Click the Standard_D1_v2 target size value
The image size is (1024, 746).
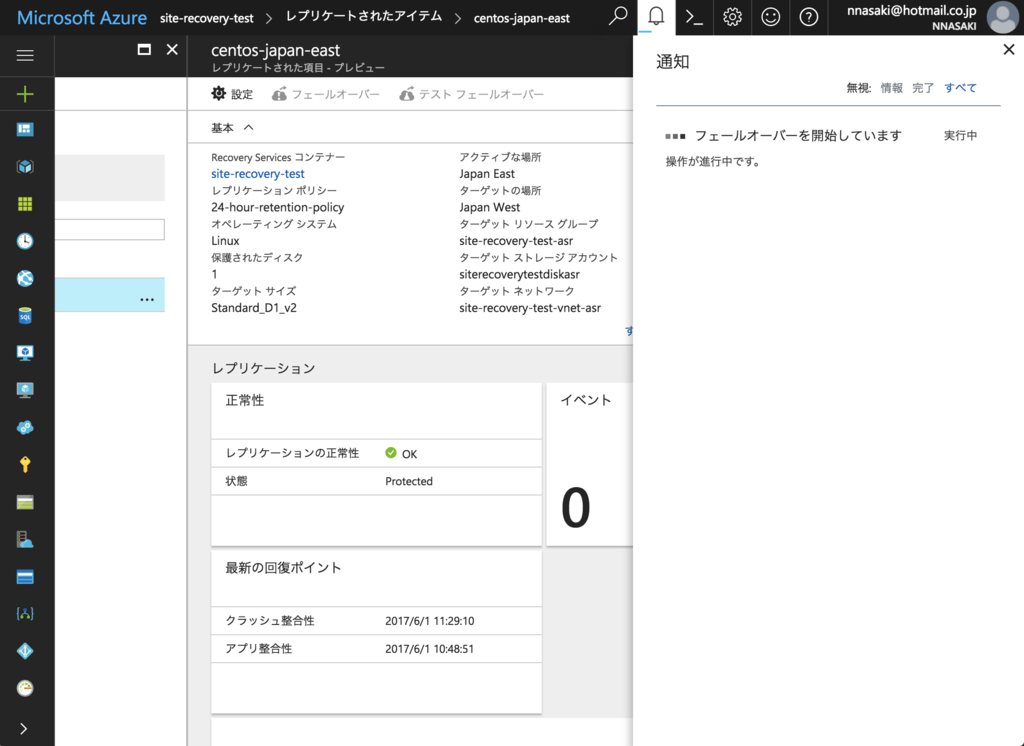click(x=253, y=308)
